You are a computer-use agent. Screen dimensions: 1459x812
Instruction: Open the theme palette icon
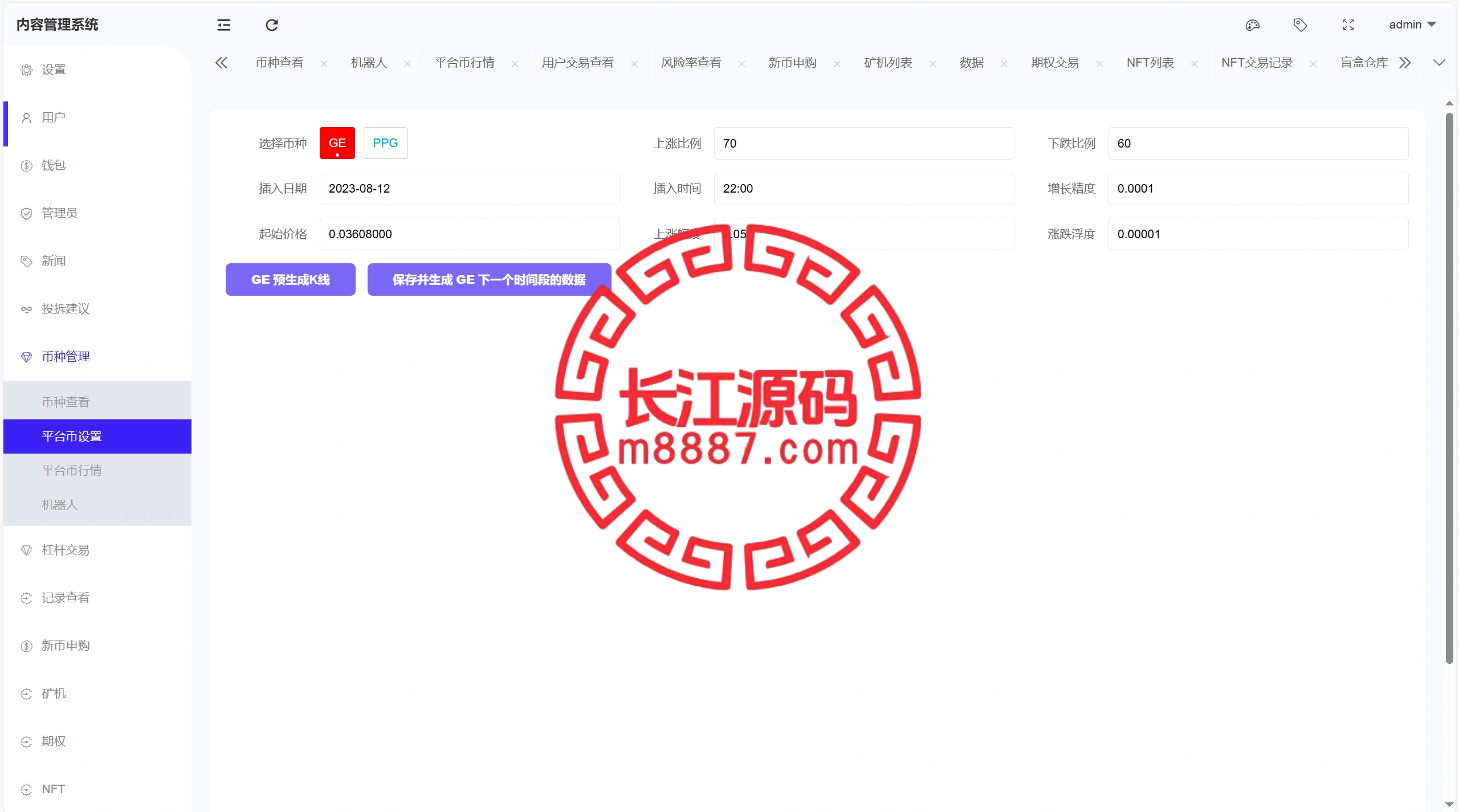coord(1252,25)
